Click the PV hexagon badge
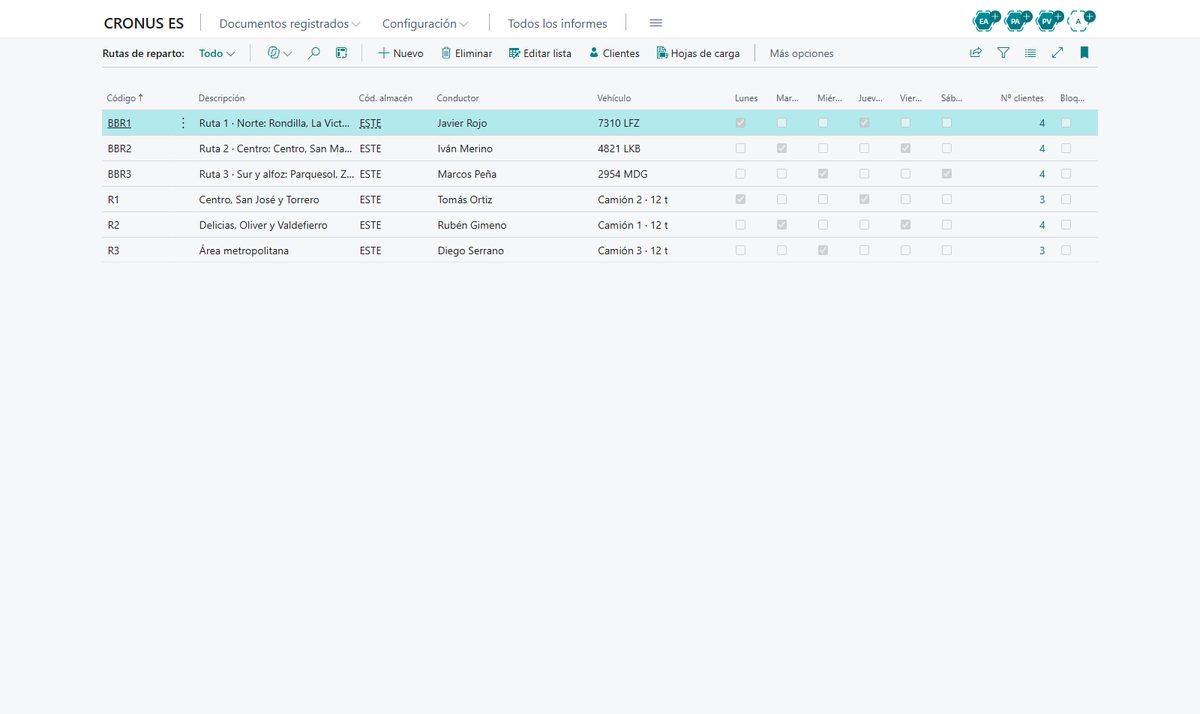1200x714 pixels. (x=1047, y=20)
